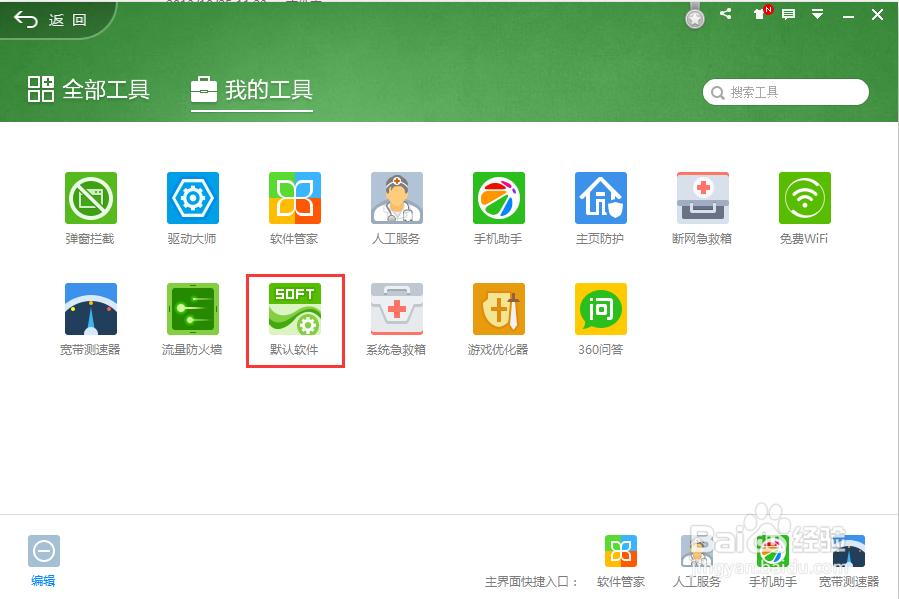This screenshot has width=899, height=599.
Task: Close the window
Action: pos(877,15)
